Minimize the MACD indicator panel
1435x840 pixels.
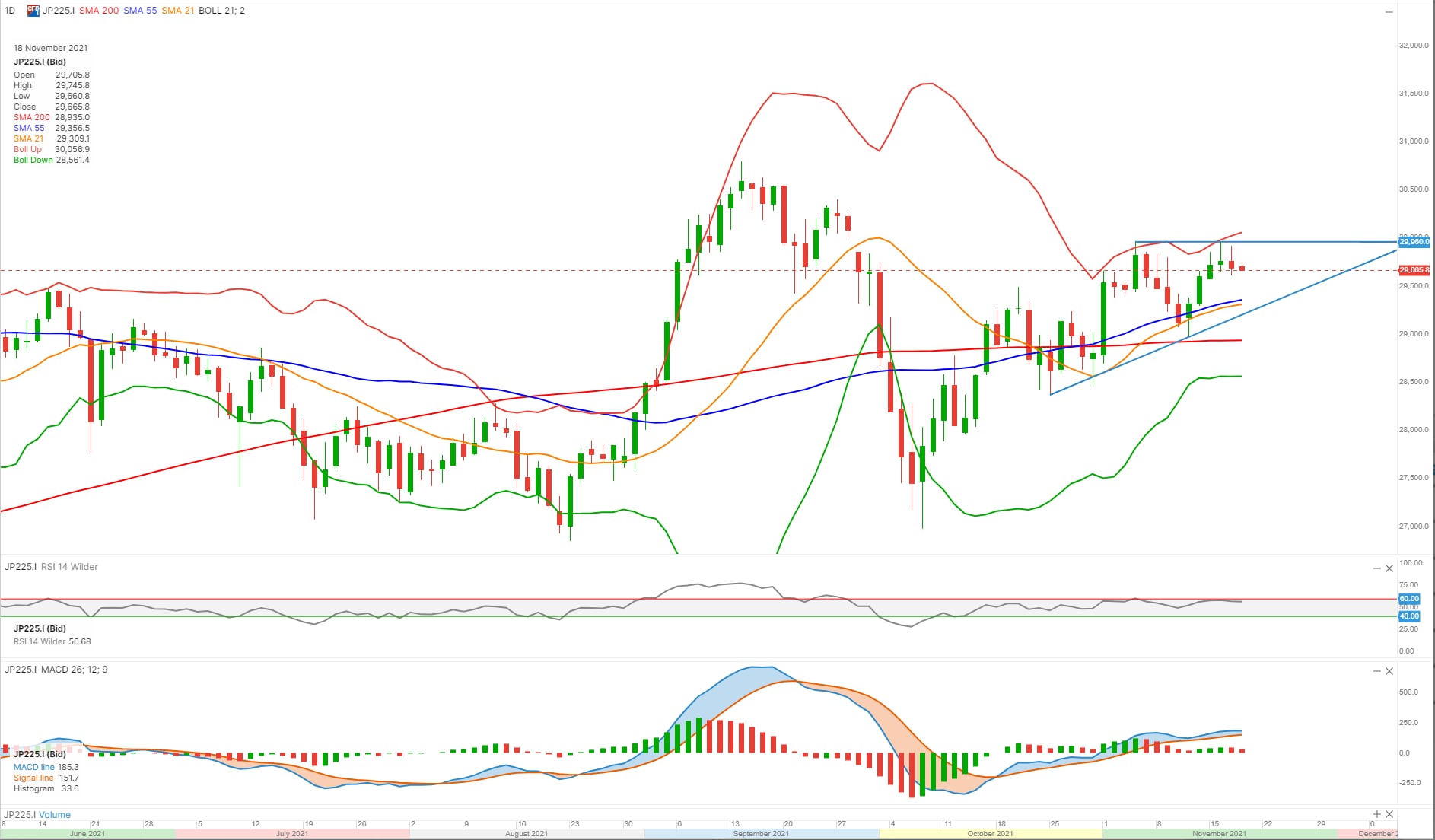click(x=1376, y=671)
